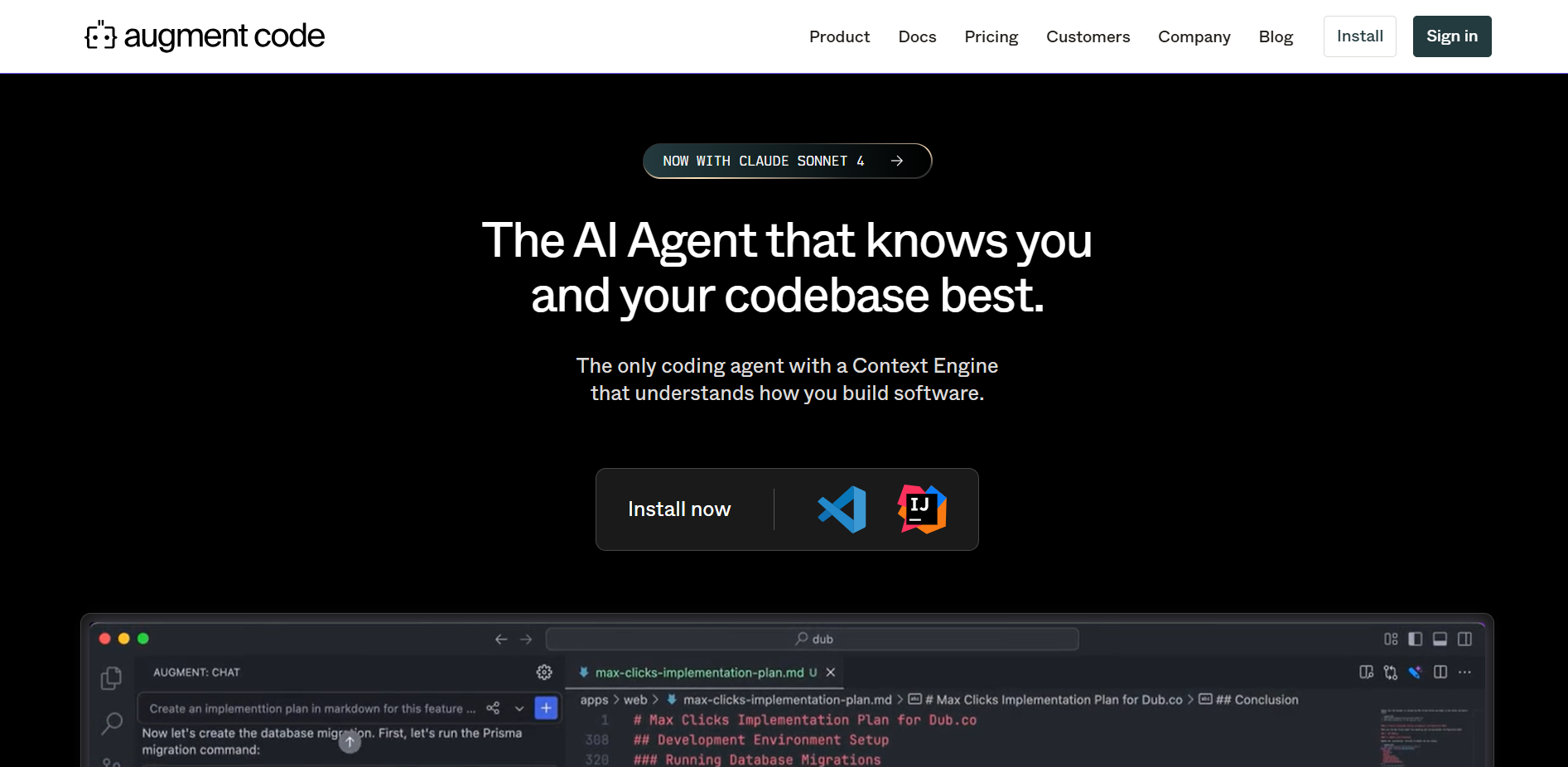Click the Install button in header

pos(1360,36)
